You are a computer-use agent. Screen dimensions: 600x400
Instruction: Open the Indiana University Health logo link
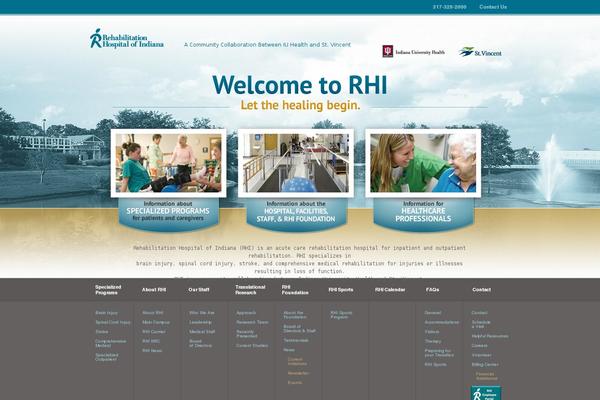(414, 51)
